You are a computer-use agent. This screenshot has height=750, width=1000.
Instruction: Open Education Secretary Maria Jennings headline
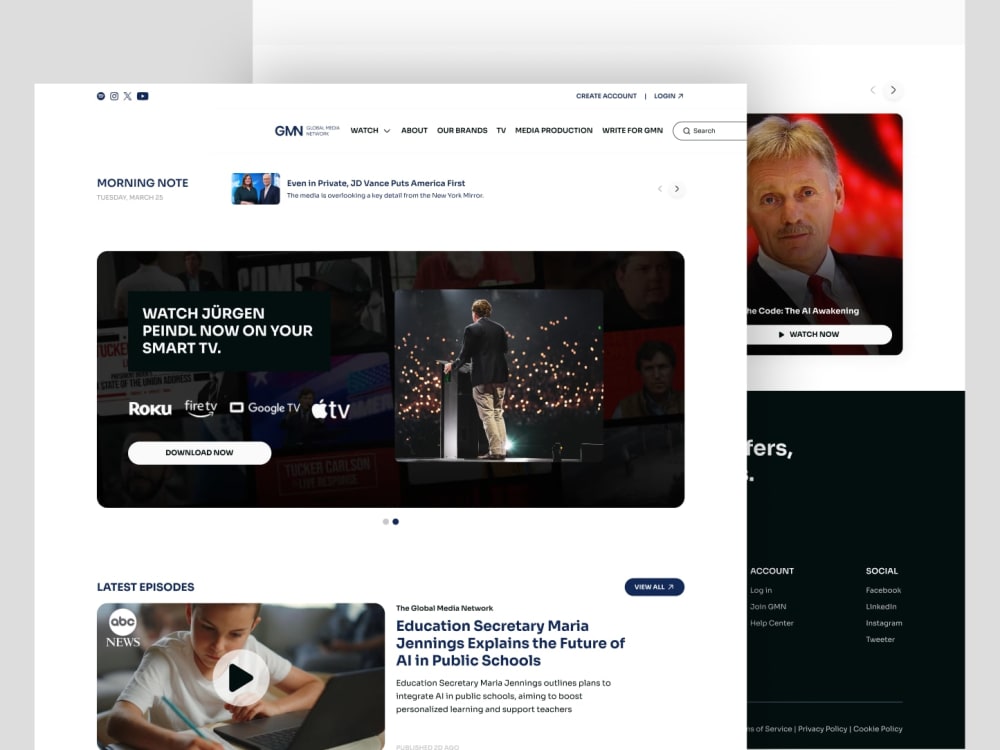pyautogui.click(x=510, y=643)
